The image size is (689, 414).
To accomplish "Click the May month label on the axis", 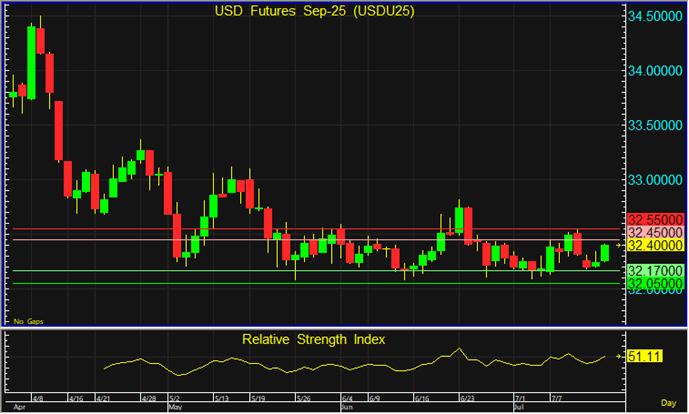I will pos(175,408).
